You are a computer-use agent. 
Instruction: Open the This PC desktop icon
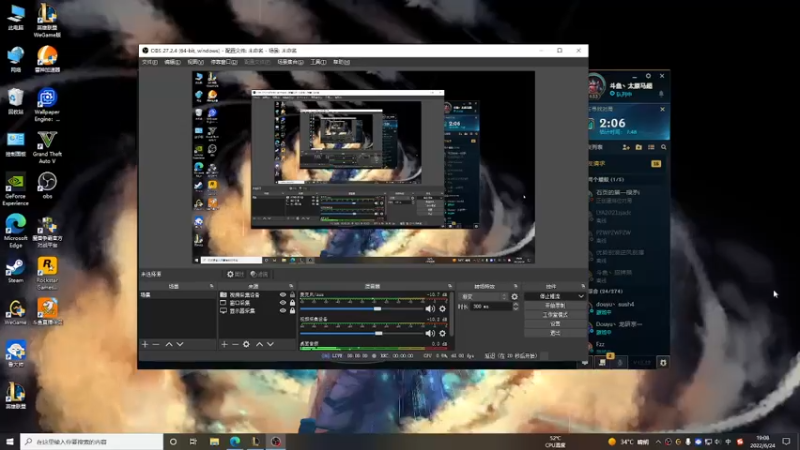coord(15,17)
